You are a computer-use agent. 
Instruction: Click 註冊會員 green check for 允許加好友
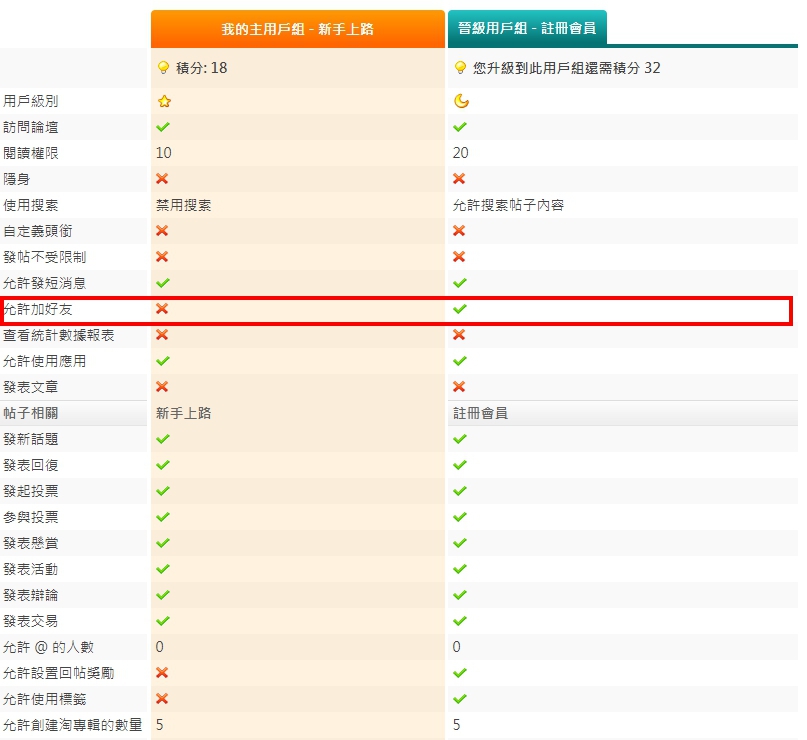tap(460, 309)
